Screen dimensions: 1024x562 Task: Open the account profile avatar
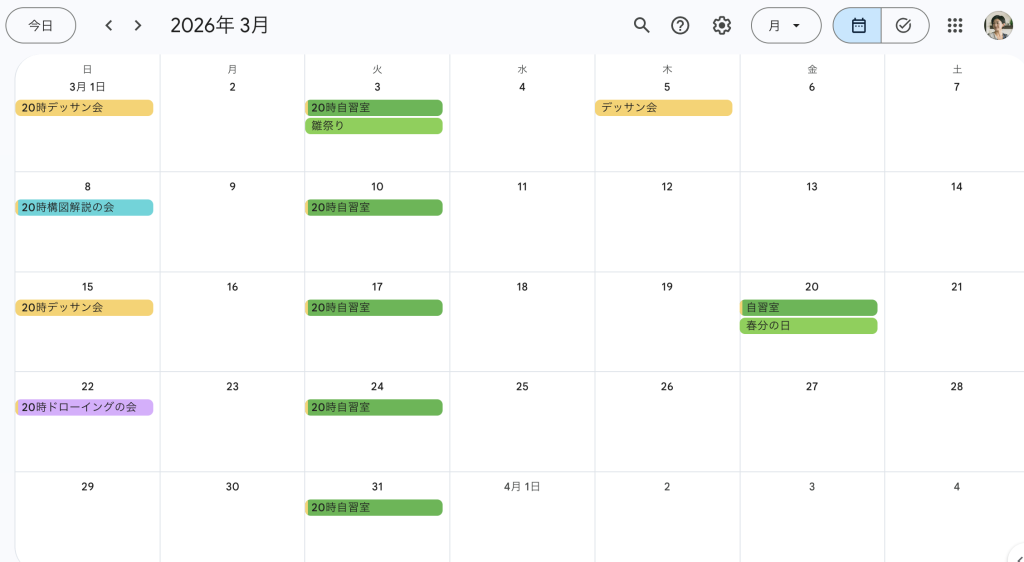pyautogui.click(x=998, y=25)
